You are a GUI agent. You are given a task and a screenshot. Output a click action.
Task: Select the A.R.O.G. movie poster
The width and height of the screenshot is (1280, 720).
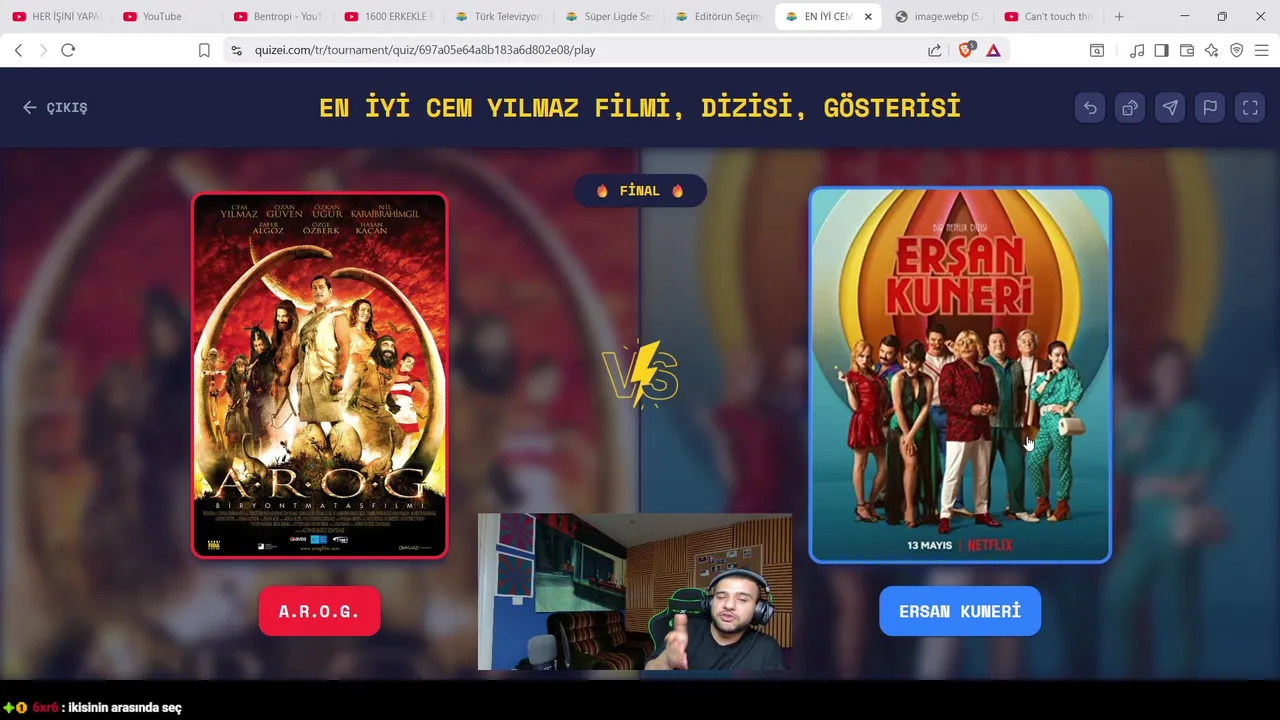(x=319, y=375)
